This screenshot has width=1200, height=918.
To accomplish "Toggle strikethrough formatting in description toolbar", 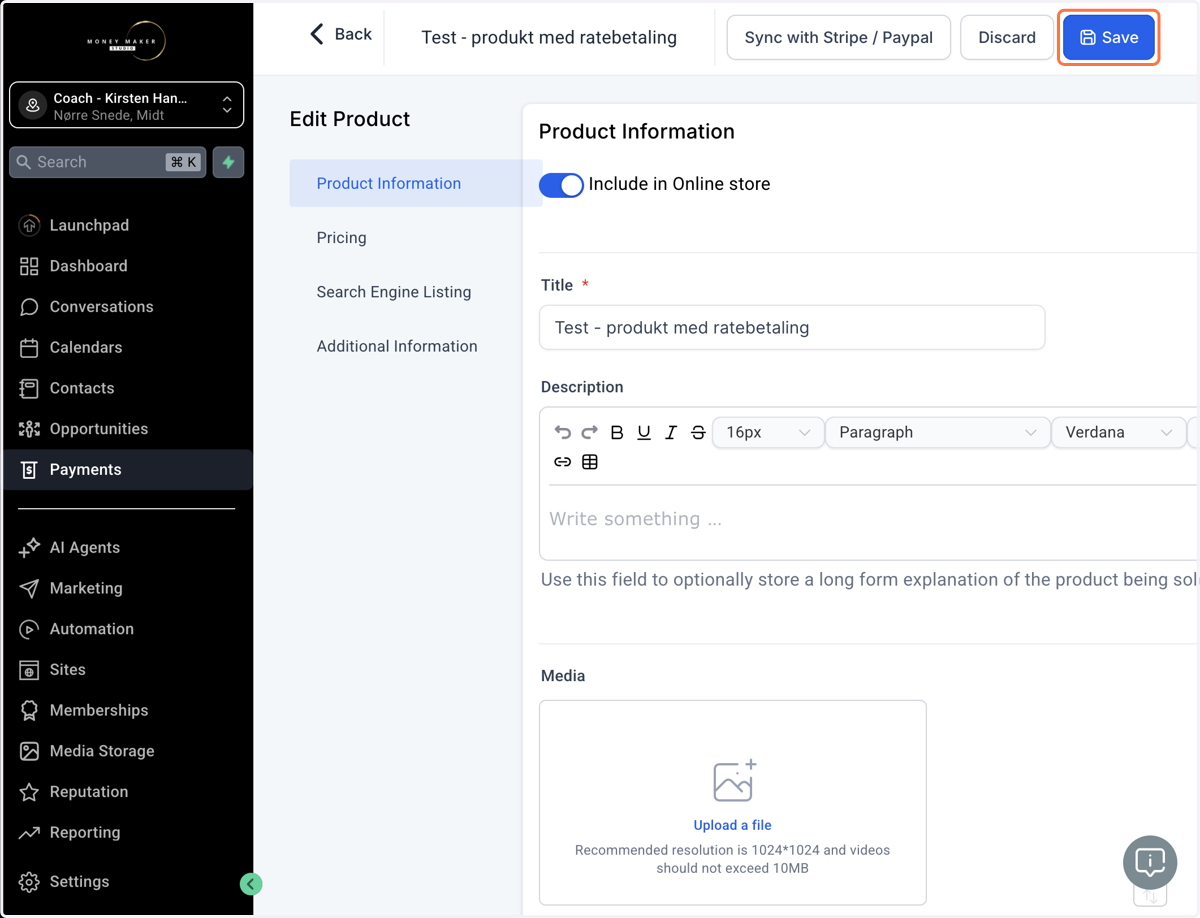I will (698, 432).
